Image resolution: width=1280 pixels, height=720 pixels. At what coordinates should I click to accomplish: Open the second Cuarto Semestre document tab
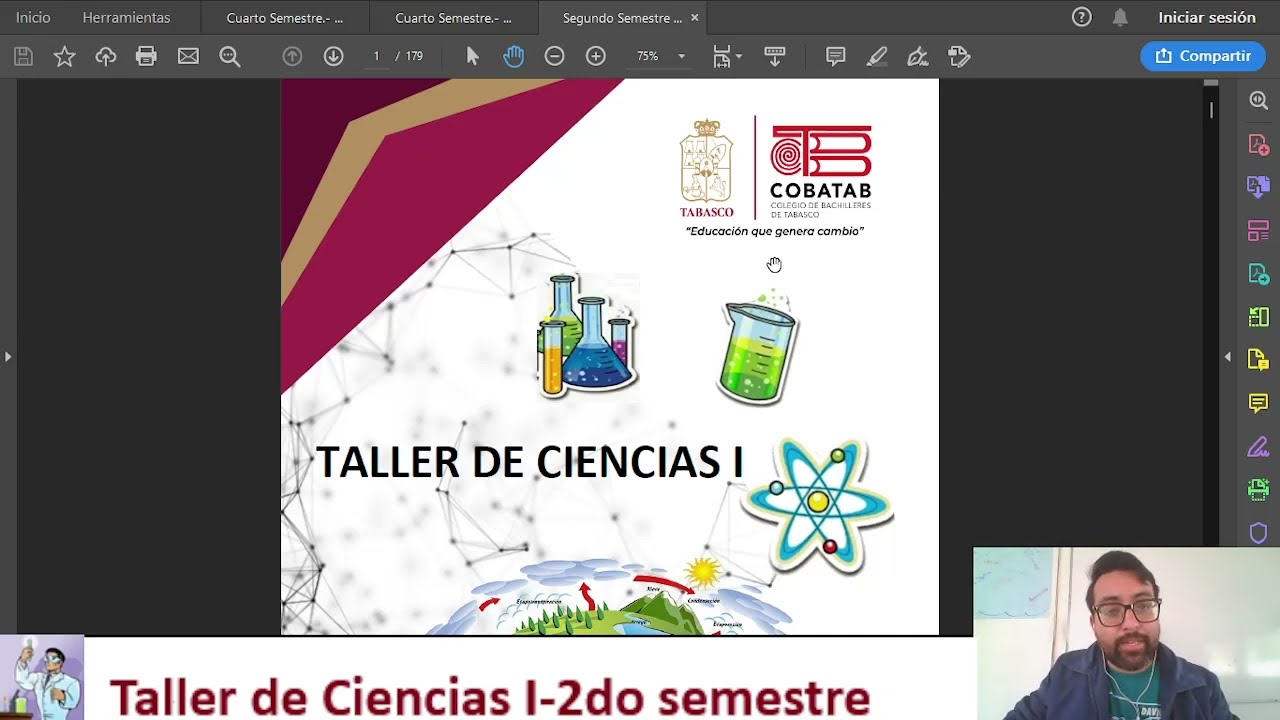pyautogui.click(x=453, y=18)
